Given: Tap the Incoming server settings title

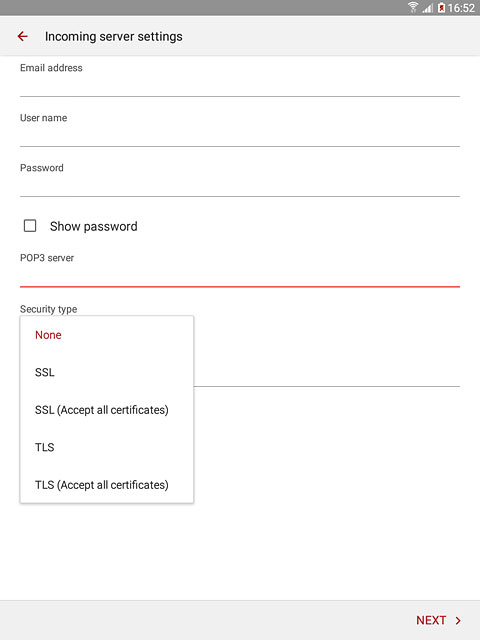Looking at the screenshot, I should (113, 36).
